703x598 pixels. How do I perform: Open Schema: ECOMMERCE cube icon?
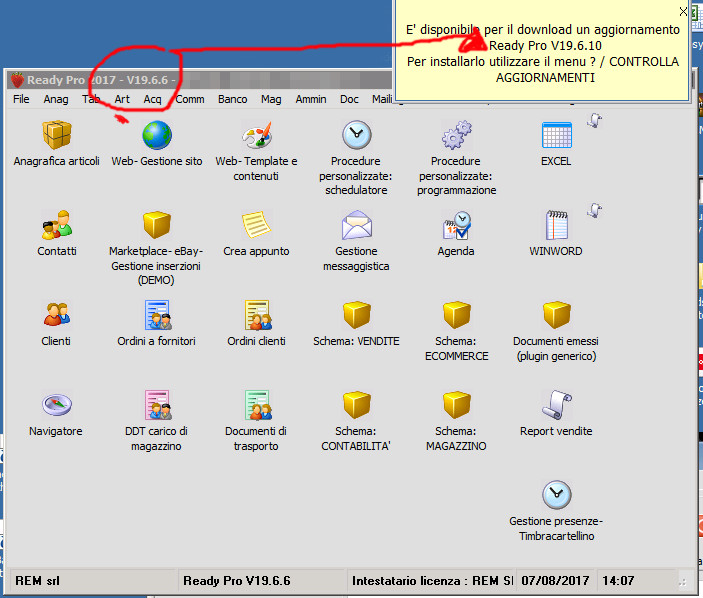(456, 315)
